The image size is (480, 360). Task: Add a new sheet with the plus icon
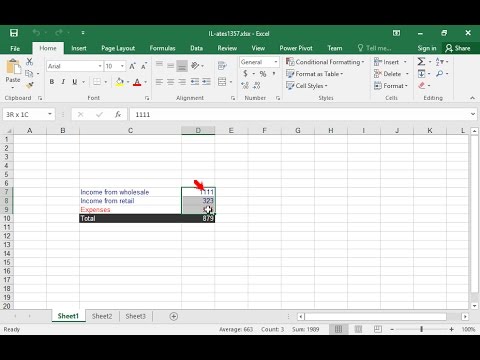(174, 316)
